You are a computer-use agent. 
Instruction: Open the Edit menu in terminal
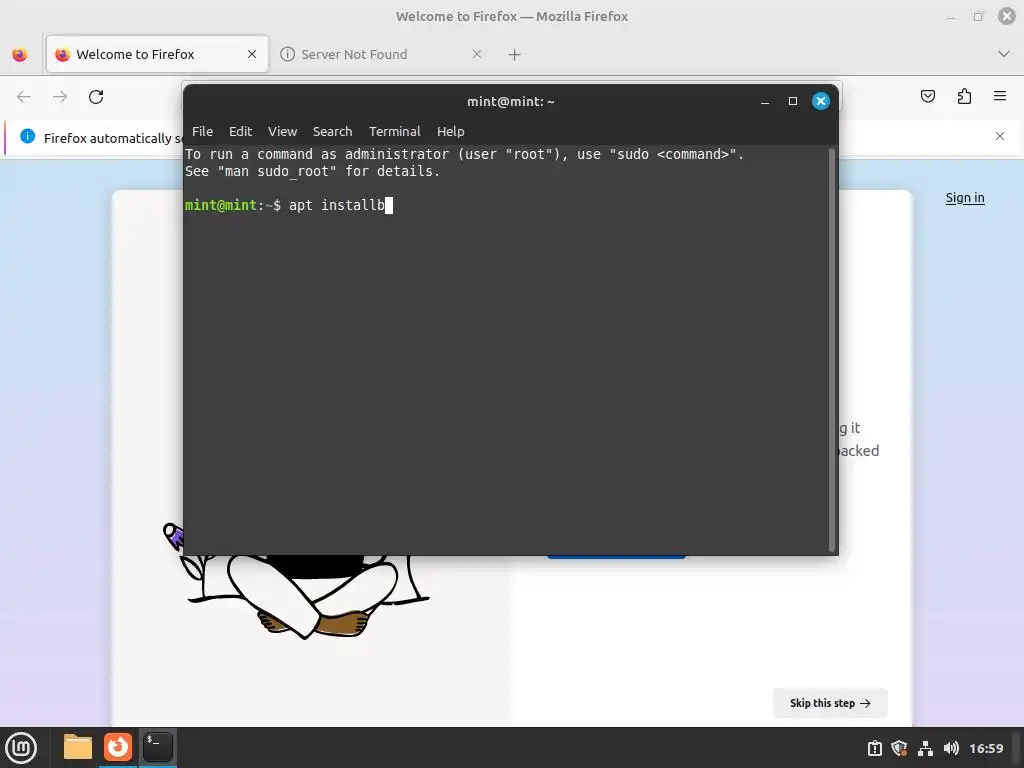pos(240,131)
